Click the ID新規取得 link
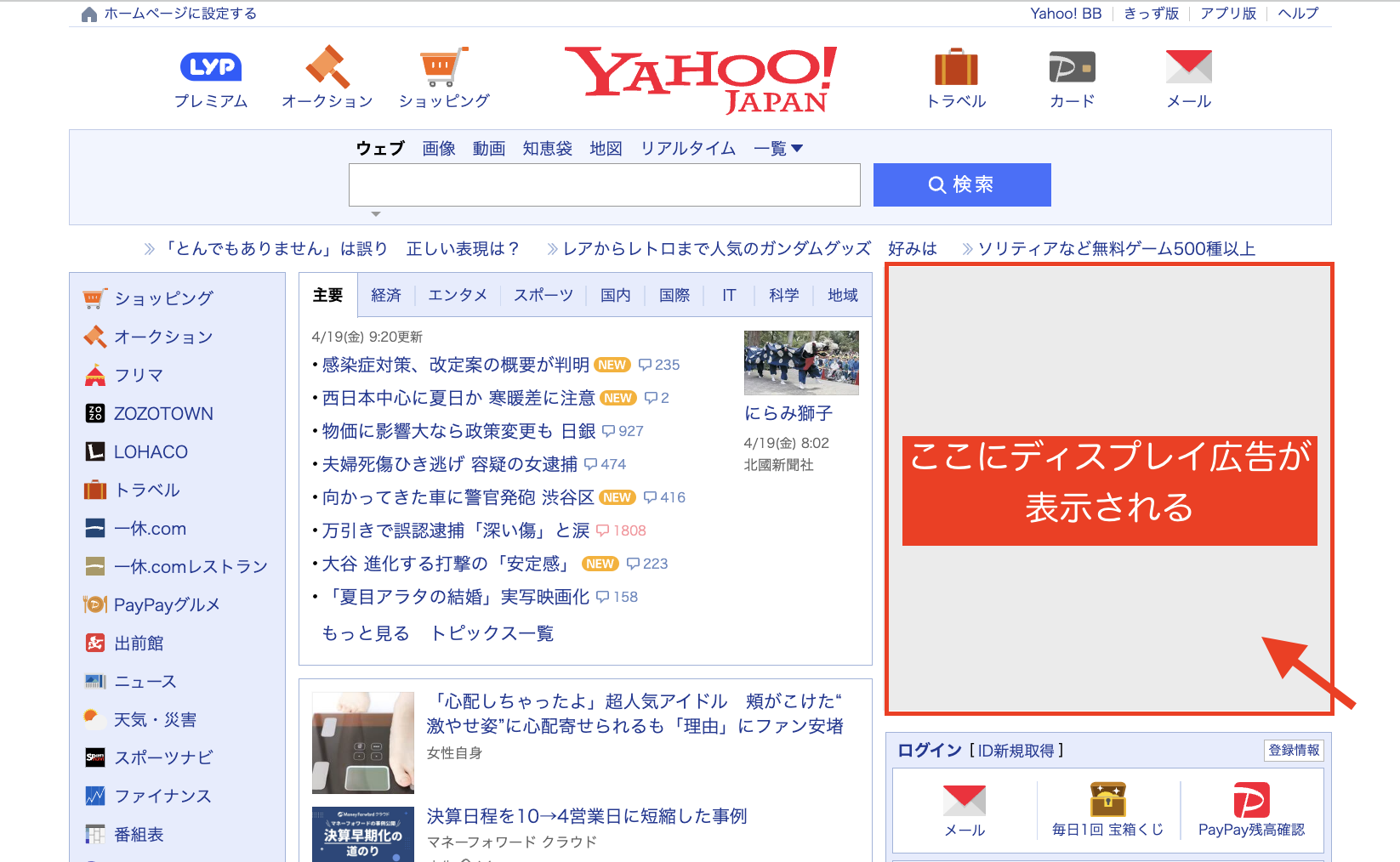This screenshot has height=862, width=1400. (x=1016, y=751)
